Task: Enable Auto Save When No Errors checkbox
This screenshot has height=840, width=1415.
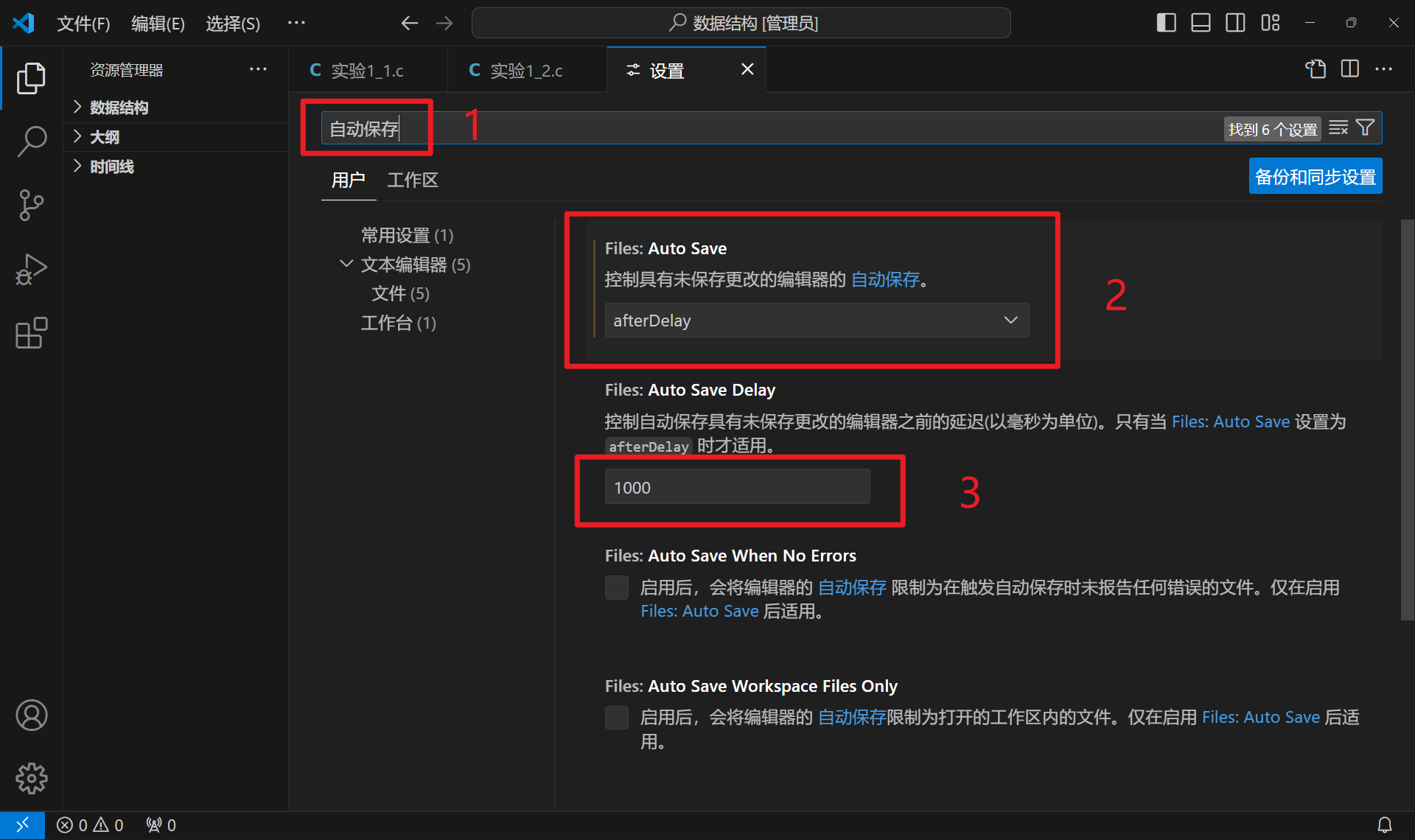Action: click(616, 587)
